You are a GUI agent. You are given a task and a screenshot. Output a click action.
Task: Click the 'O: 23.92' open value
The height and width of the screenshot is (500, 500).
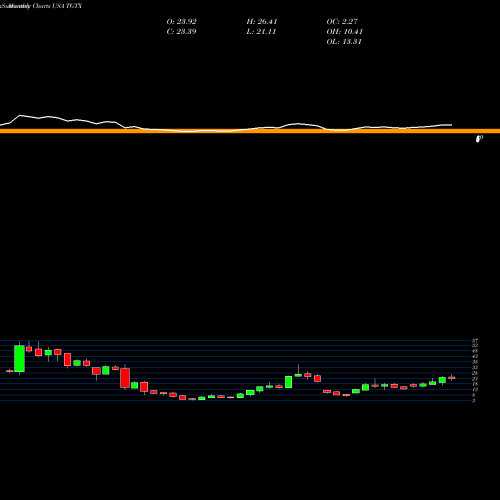tap(182, 22)
